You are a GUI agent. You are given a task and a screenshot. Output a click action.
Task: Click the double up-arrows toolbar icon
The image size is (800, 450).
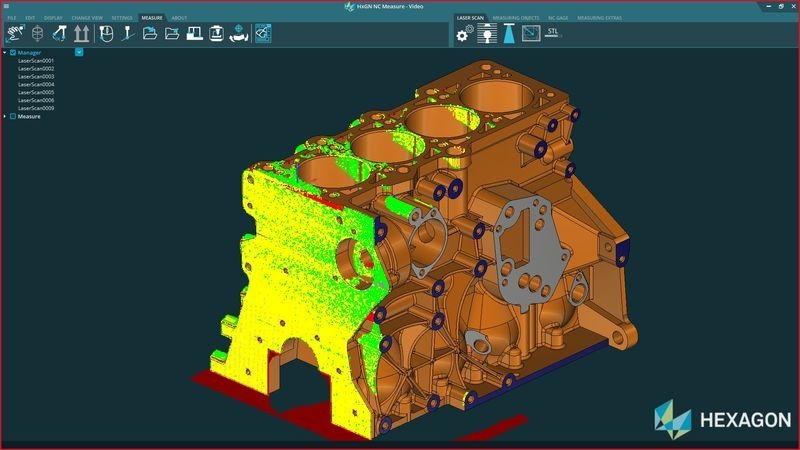(82, 34)
